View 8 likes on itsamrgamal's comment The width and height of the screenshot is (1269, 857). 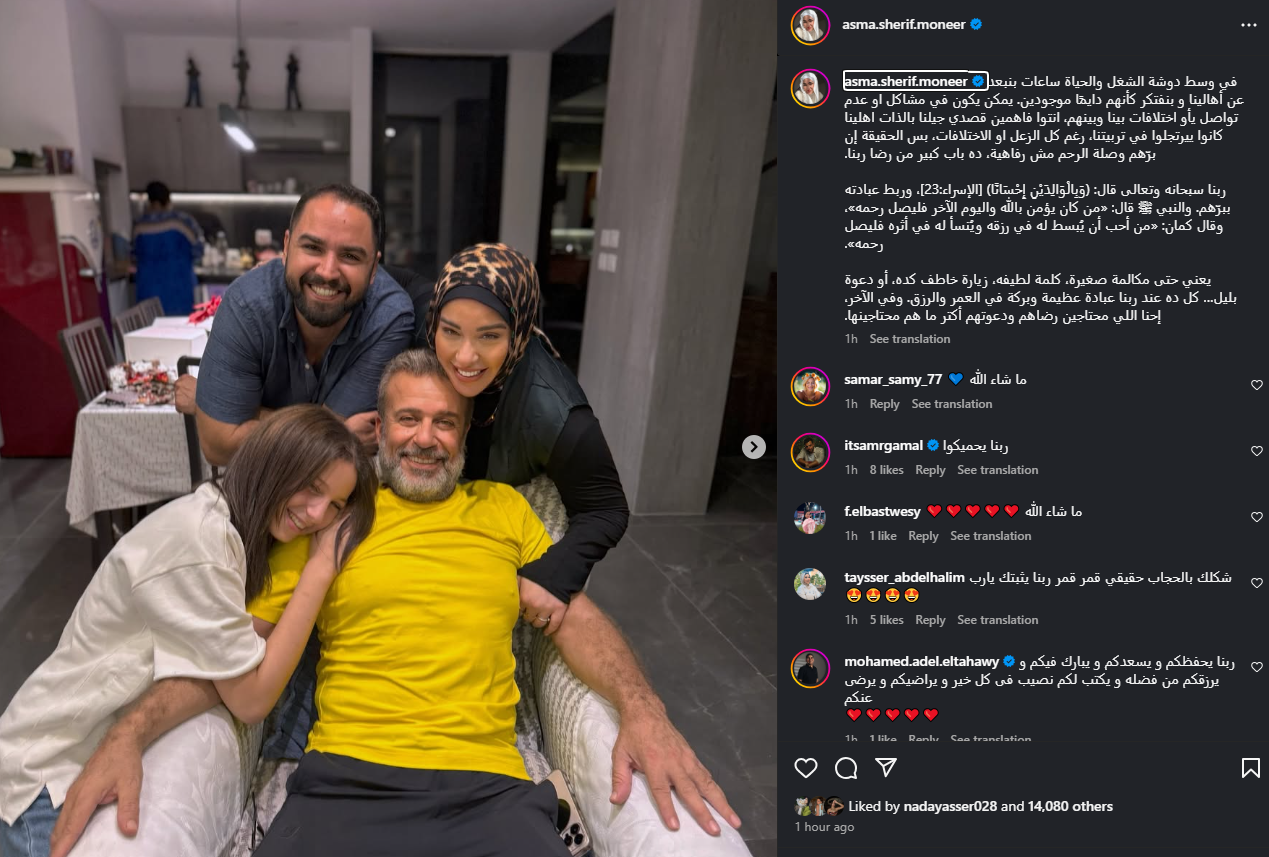(x=886, y=470)
